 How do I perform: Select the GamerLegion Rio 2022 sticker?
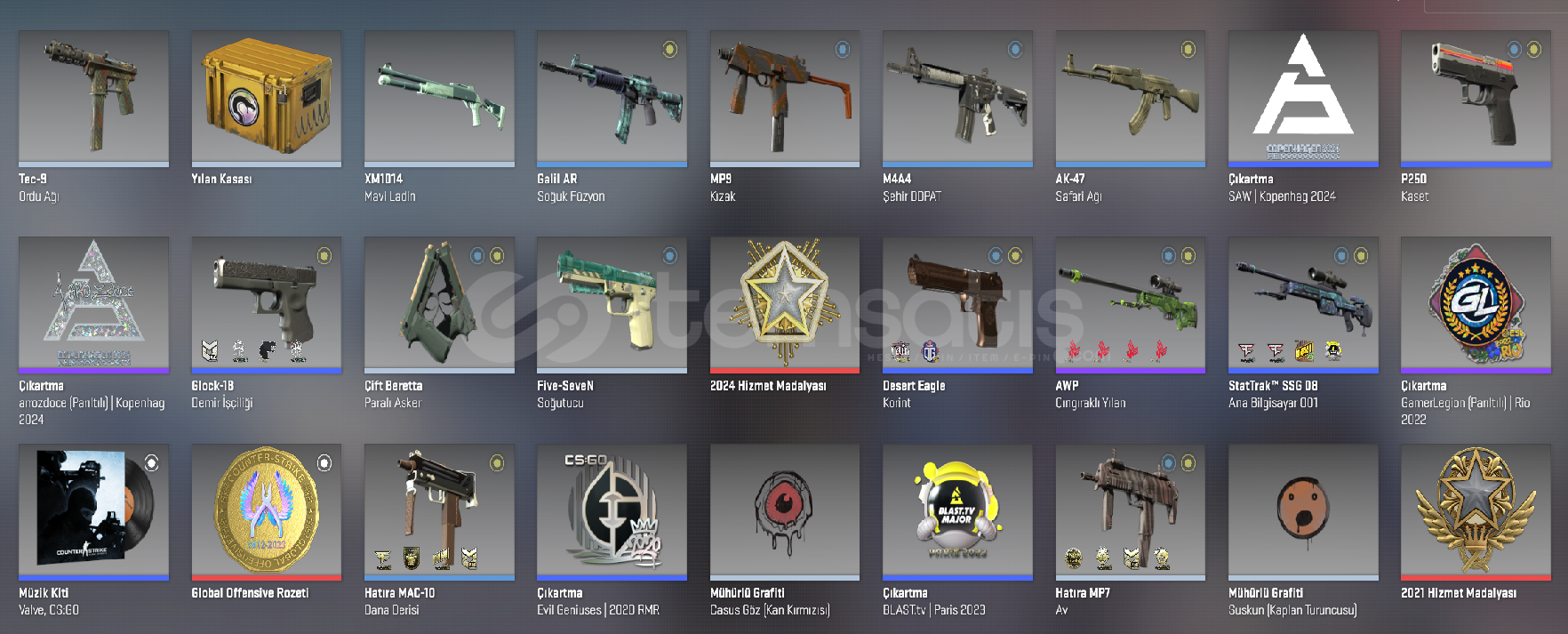point(1476,305)
